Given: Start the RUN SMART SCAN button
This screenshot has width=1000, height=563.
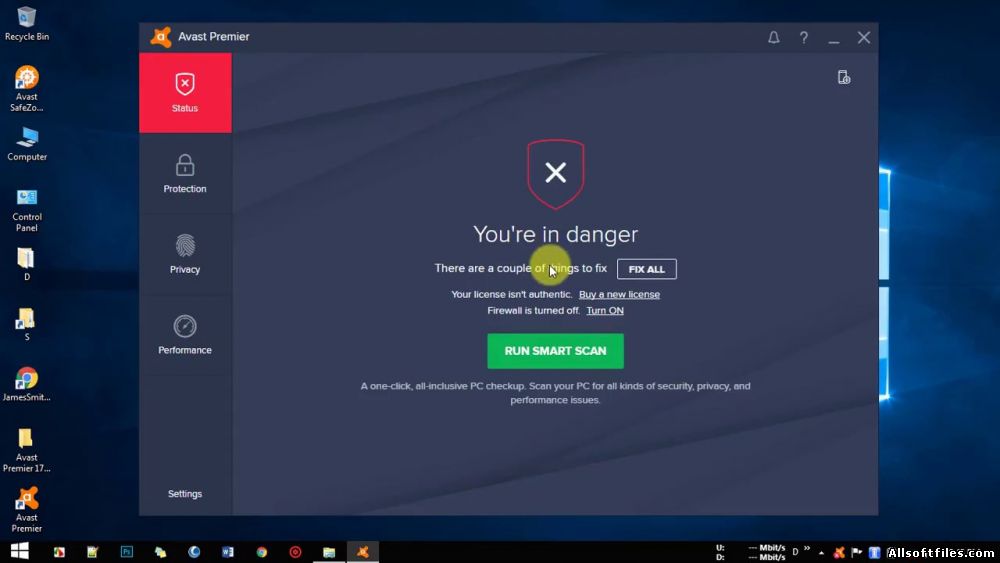Looking at the screenshot, I should 555,351.
